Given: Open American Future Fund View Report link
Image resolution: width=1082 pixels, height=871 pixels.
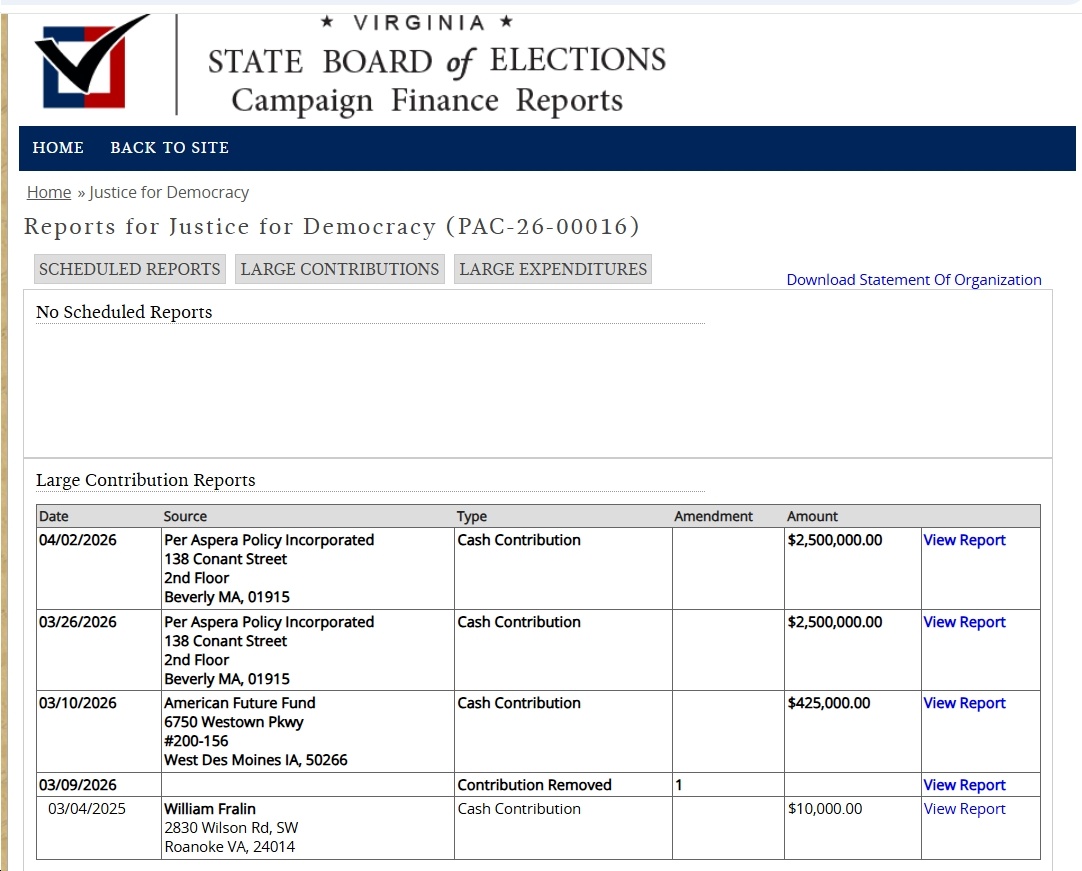Looking at the screenshot, I should (x=964, y=703).
